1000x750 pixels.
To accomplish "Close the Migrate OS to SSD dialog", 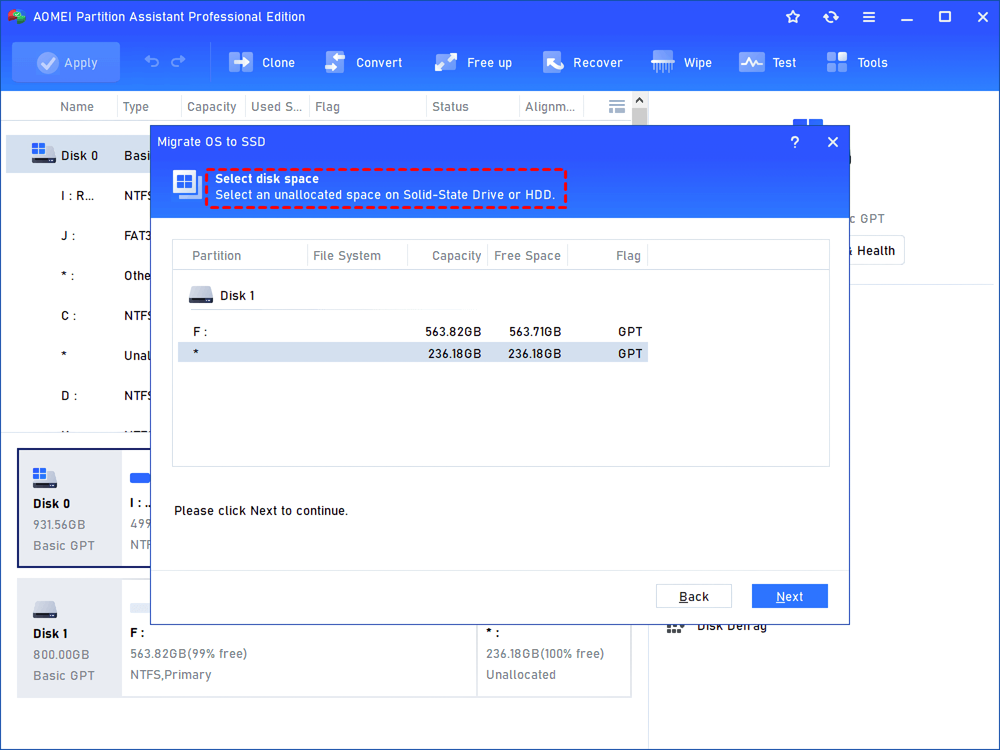I will 833,142.
